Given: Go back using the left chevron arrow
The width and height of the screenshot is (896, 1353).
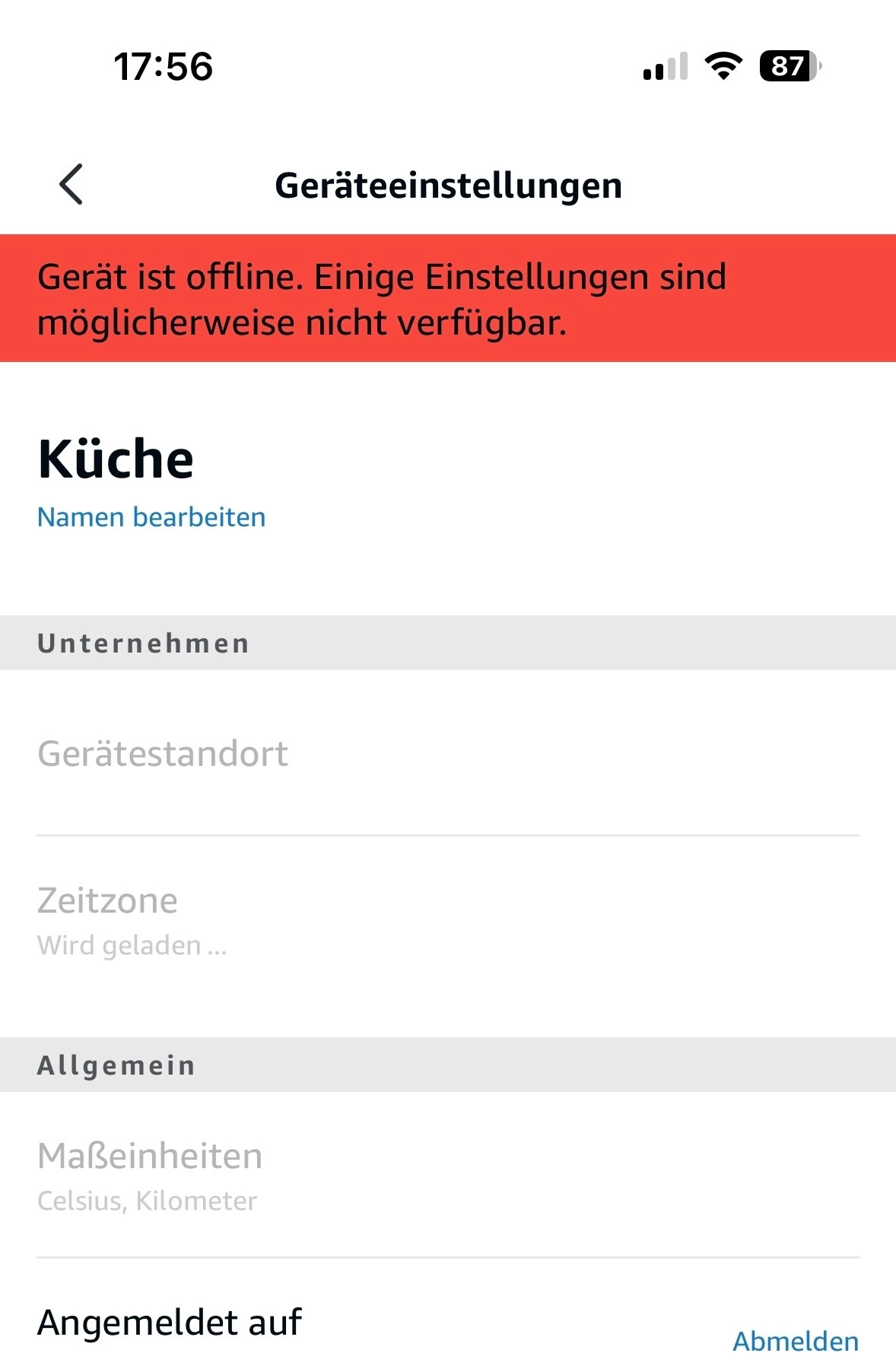Looking at the screenshot, I should click(71, 185).
